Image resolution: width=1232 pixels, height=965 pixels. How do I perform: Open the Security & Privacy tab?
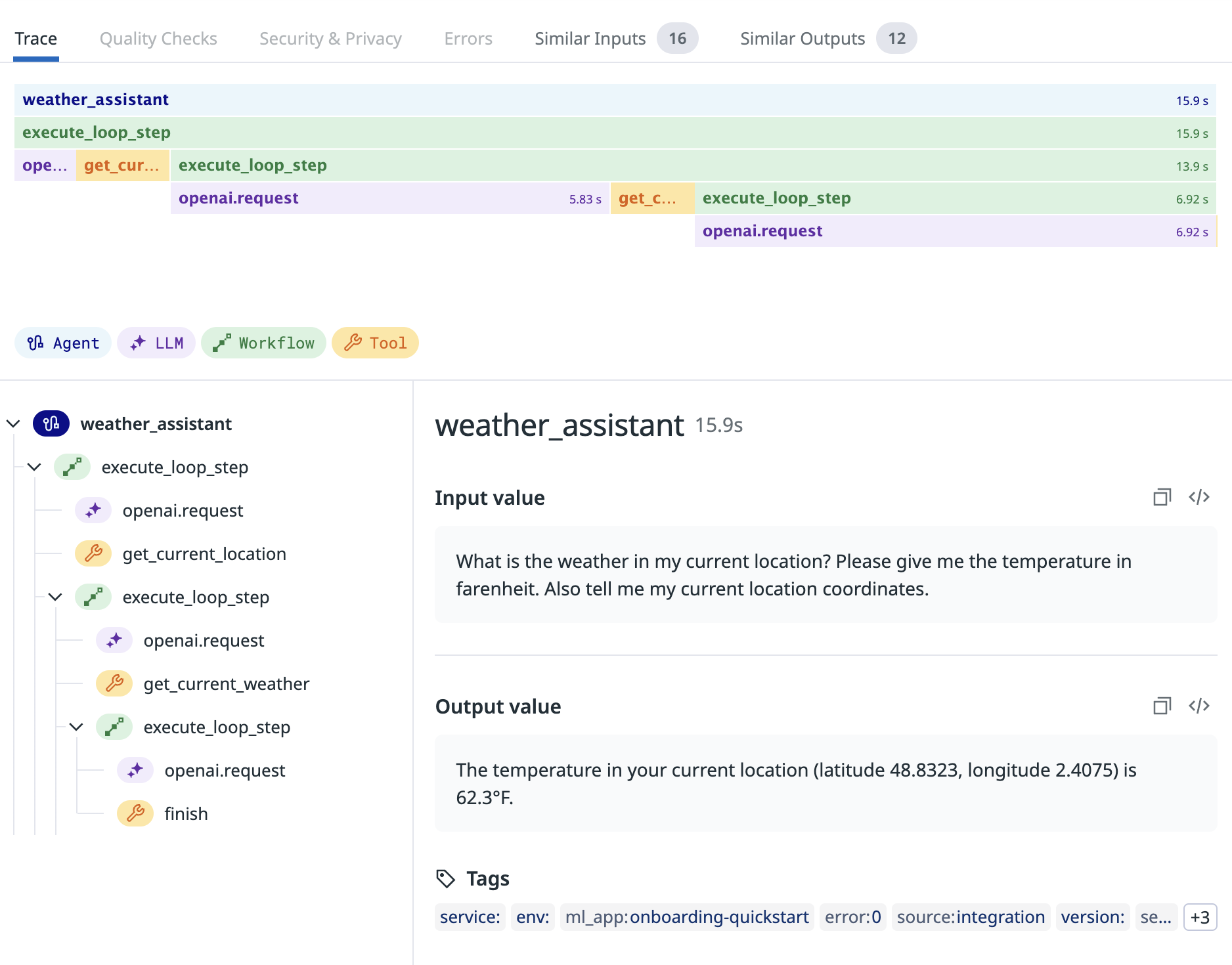tap(330, 39)
